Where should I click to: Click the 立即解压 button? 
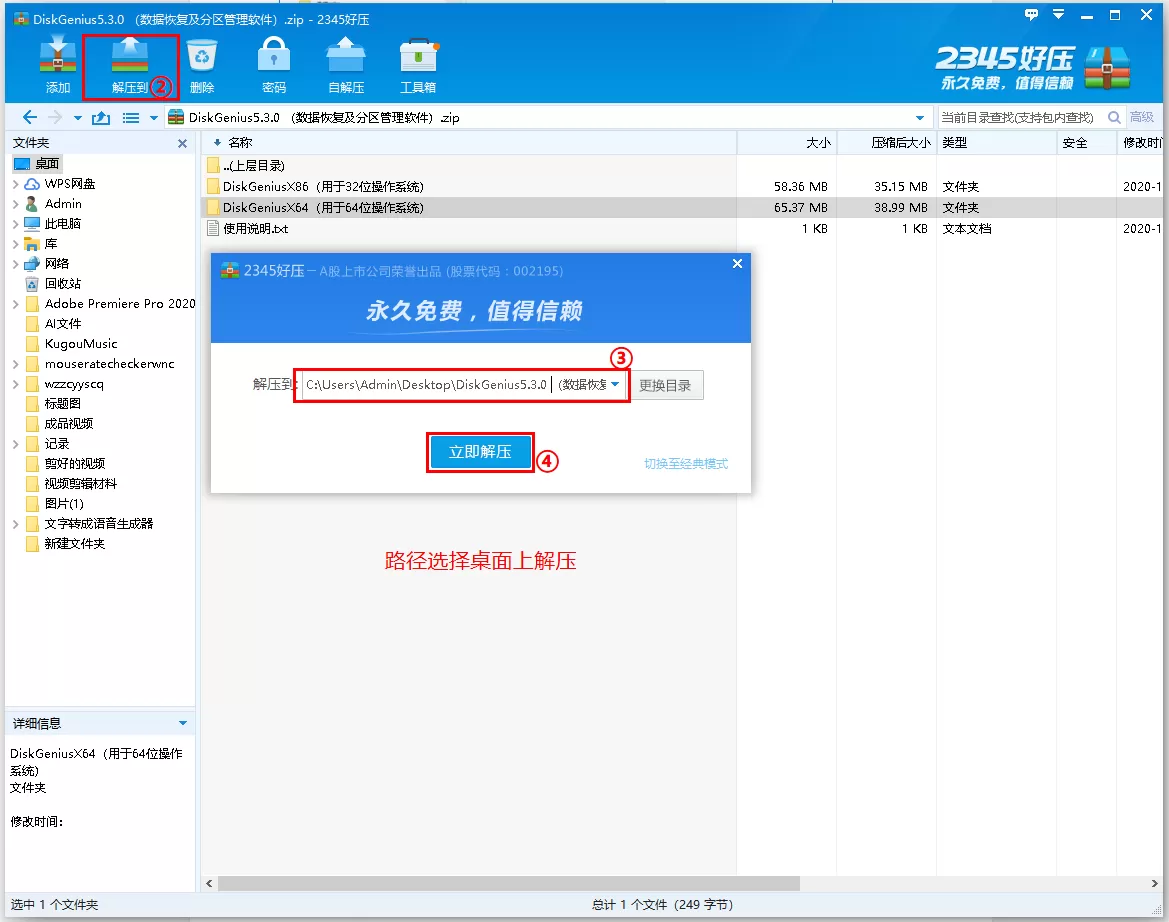(480, 452)
